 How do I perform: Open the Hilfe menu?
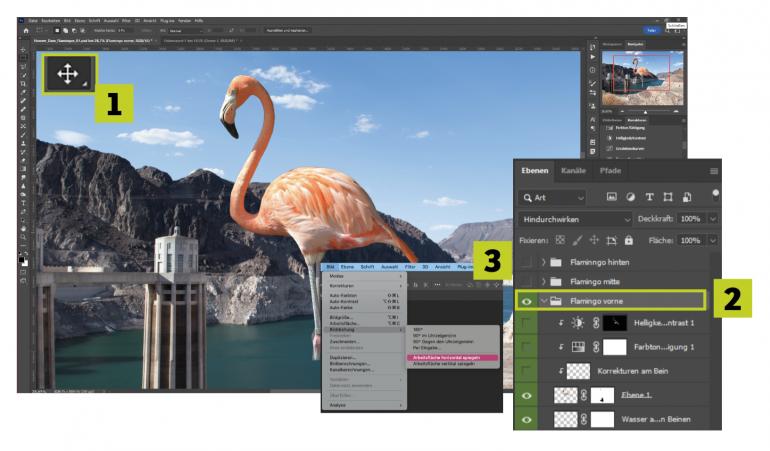click(x=199, y=21)
